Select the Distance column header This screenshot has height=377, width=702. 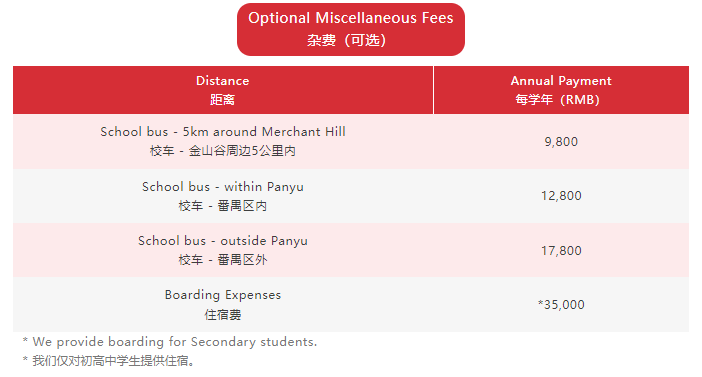223,90
